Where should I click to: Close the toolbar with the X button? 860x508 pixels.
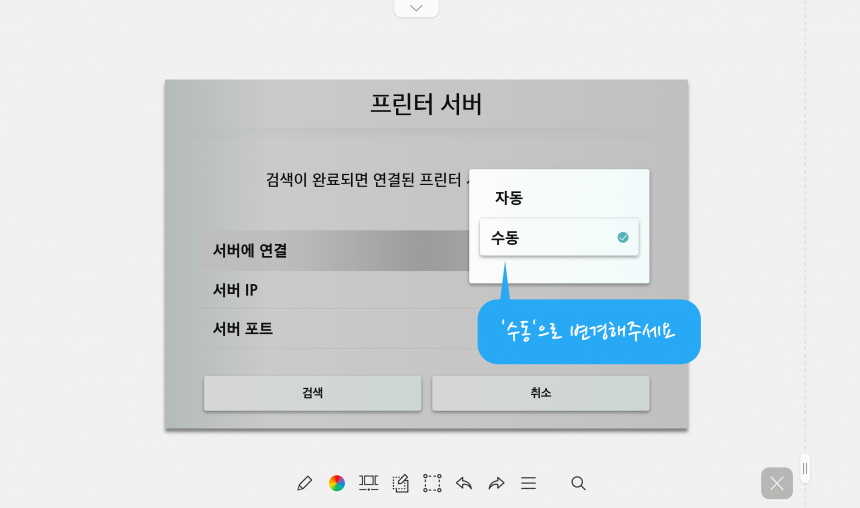777,483
